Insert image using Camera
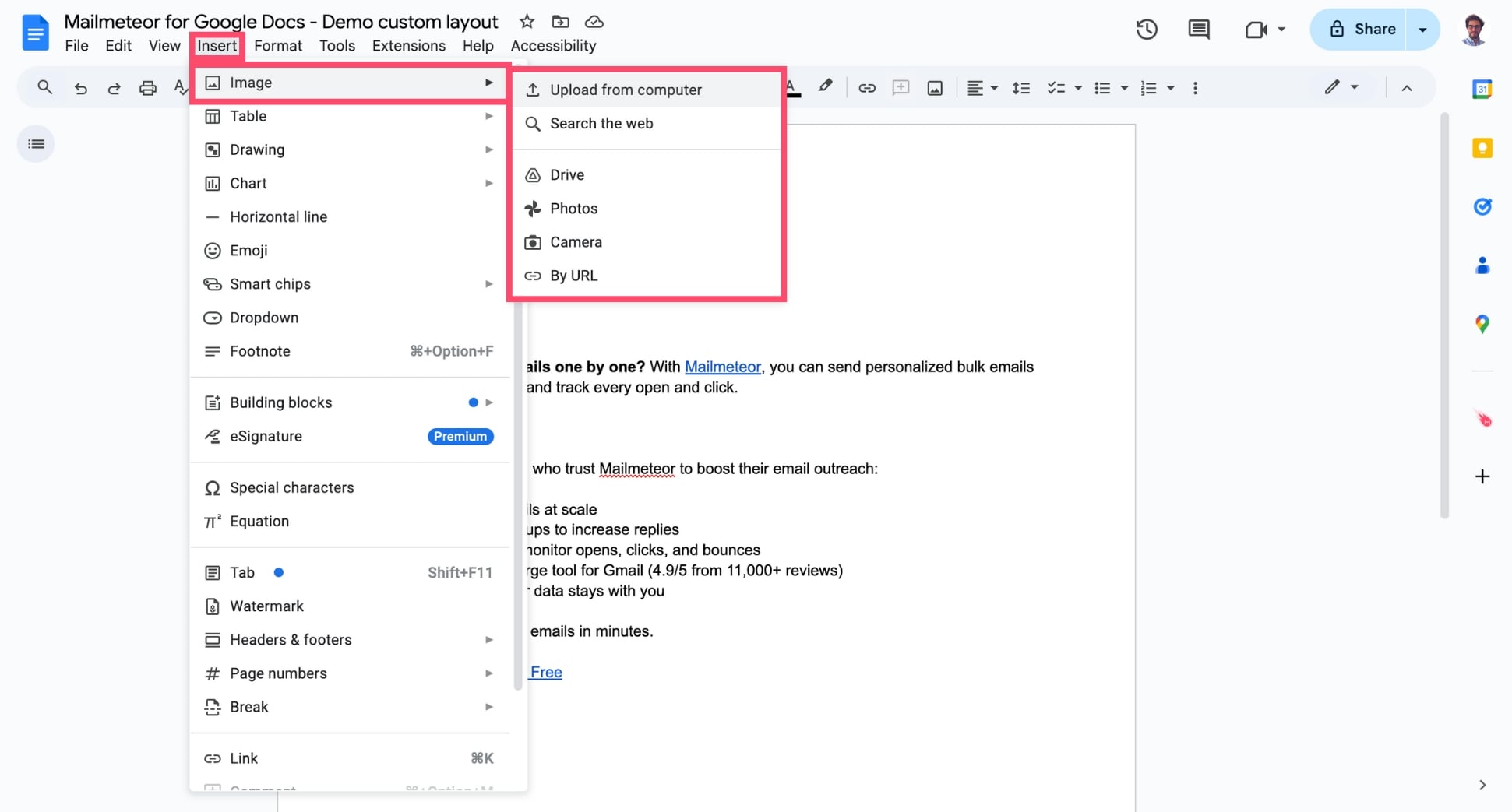The width and height of the screenshot is (1512, 812). 646,241
